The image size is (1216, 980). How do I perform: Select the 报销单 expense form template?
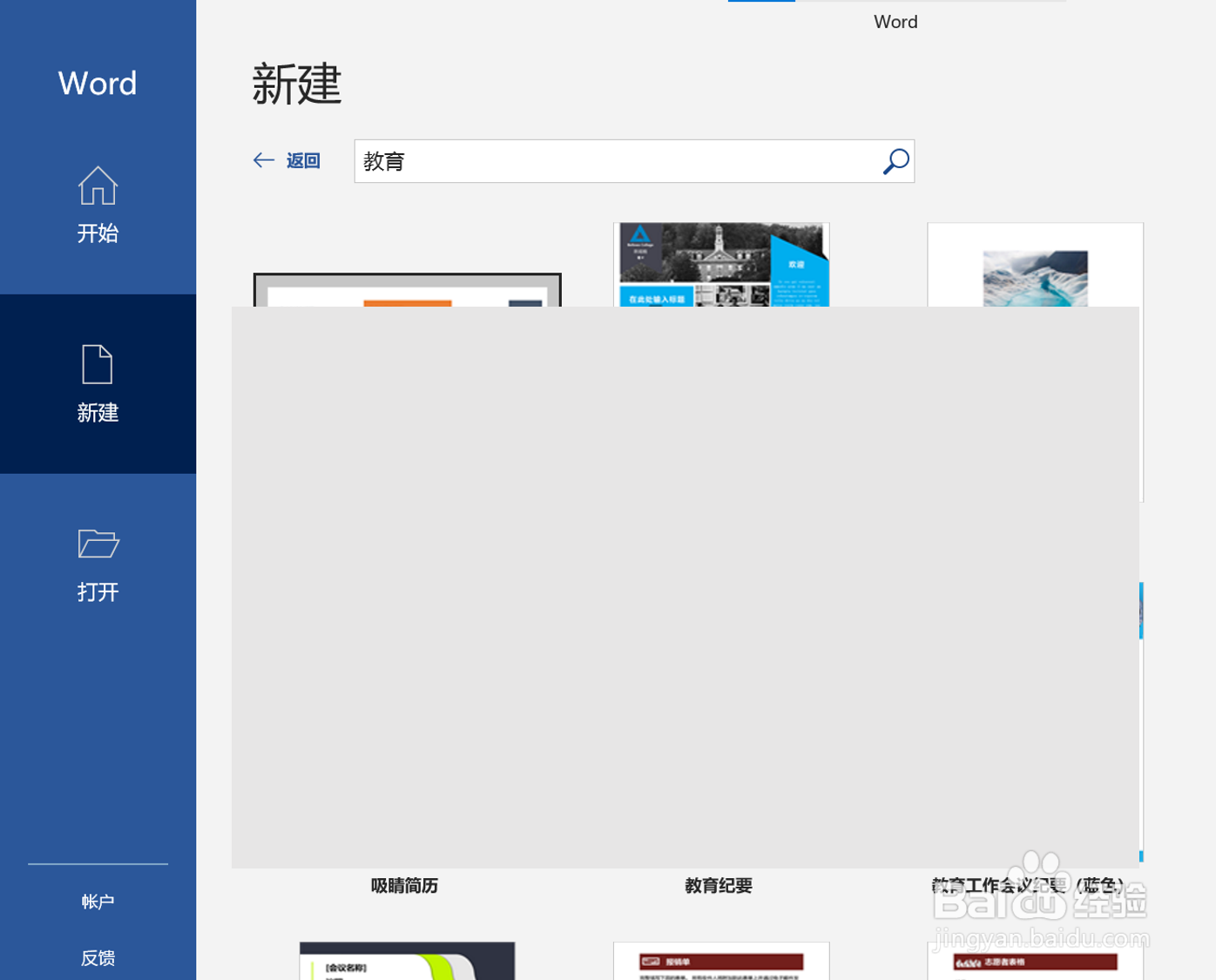(x=720, y=961)
